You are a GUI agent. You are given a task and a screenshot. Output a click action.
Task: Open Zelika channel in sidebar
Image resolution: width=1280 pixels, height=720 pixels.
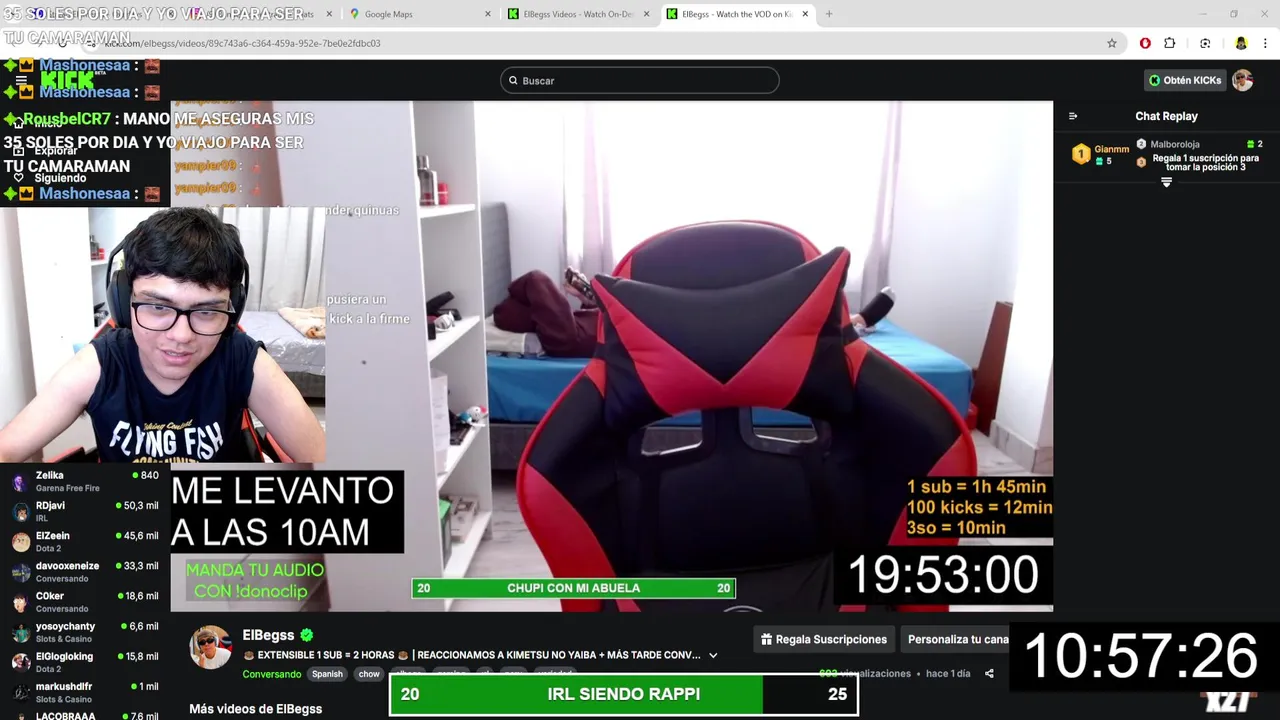click(85, 481)
